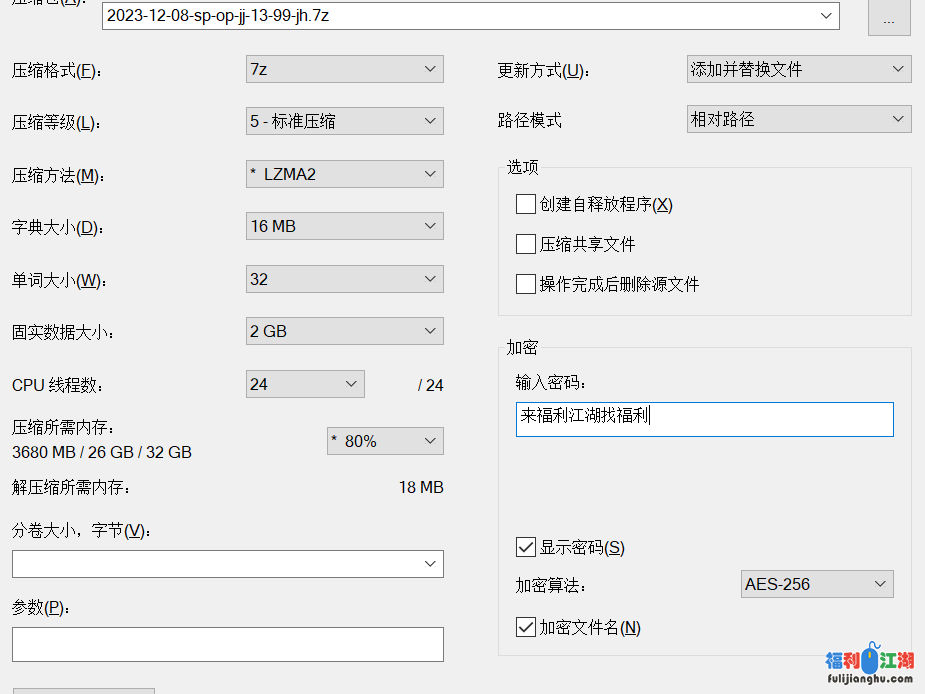Uncheck the 显示密码 show password checkbox
The width and height of the screenshot is (925, 694).
(x=526, y=547)
